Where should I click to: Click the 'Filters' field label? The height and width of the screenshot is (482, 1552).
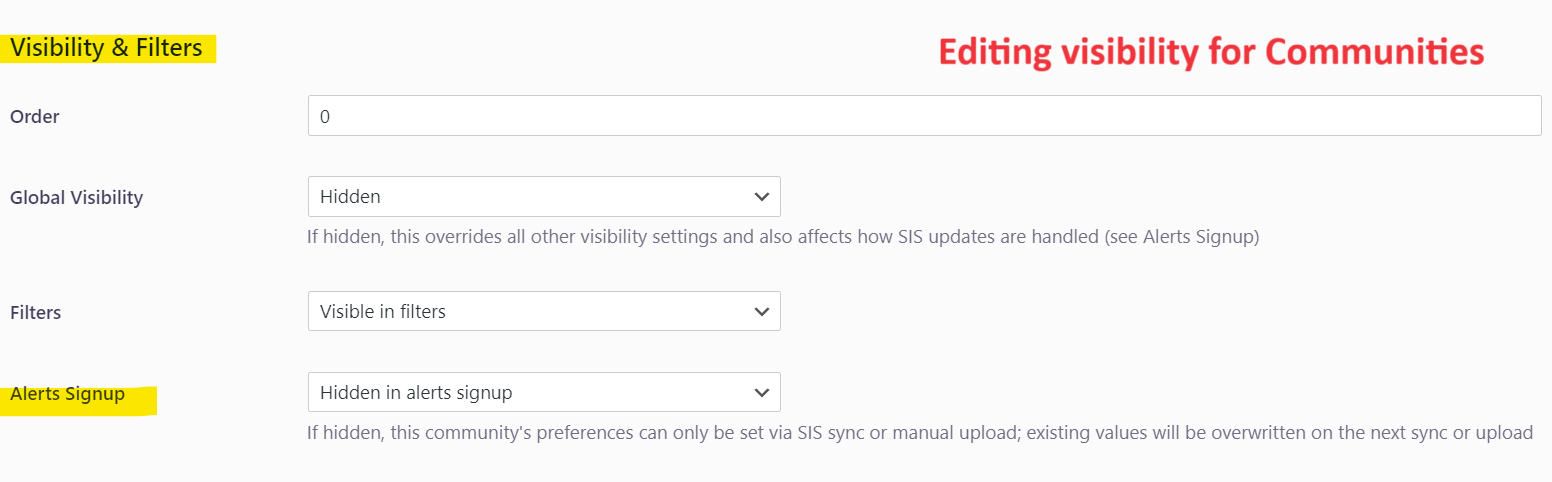pyautogui.click(x=35, y=313)
